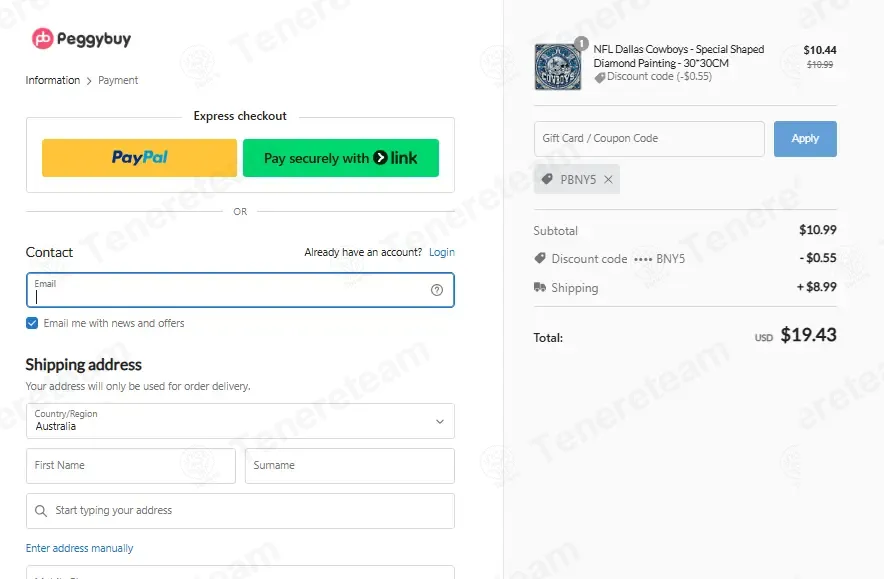Image resolution: width=884 pixels, height=579 pixels.
Task: Click the tag icon on PBNY5 chip
Action: (547, 179)
